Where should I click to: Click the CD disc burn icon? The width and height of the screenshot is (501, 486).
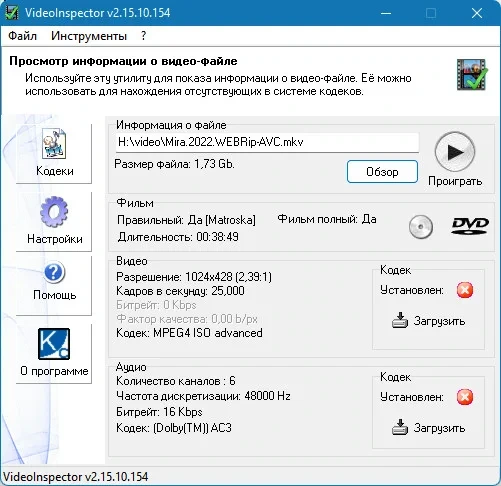[x=421, y=227]
